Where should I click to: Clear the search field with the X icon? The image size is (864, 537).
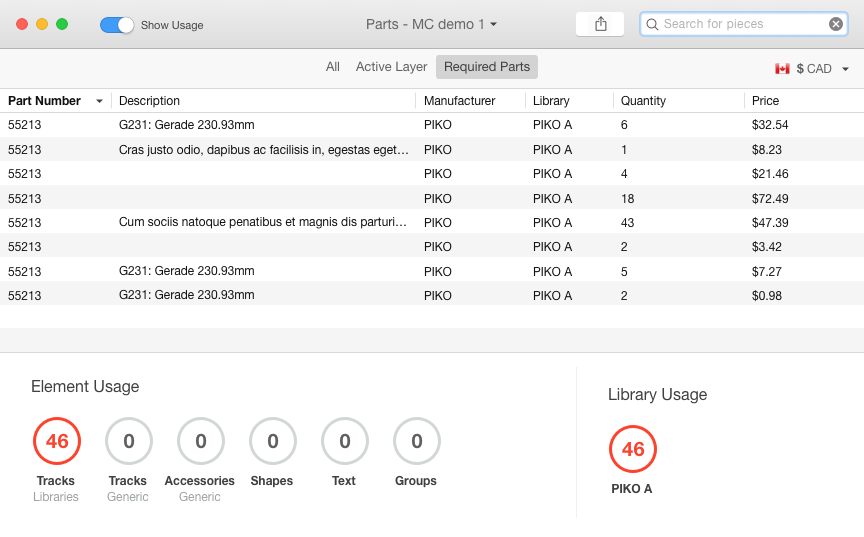835,24
